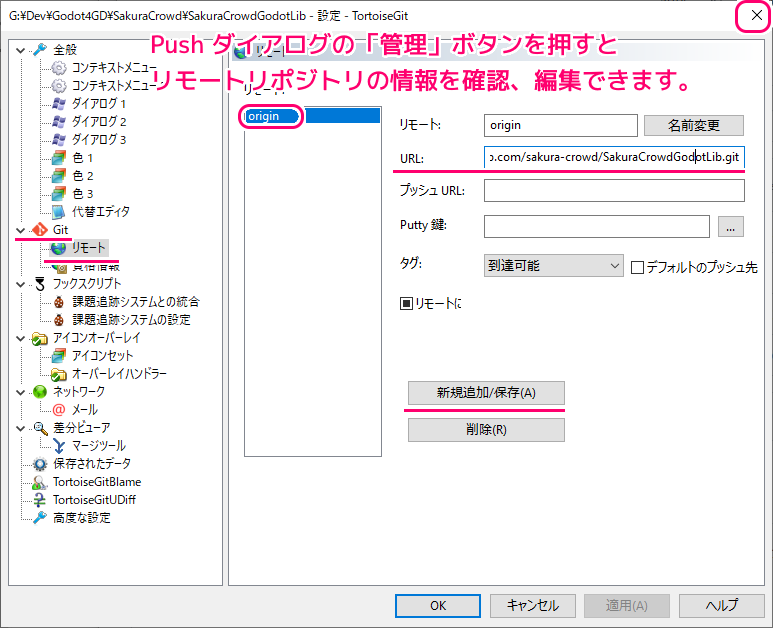Collapse the 全般 tree node
The image size is (773, 628).
22,50
